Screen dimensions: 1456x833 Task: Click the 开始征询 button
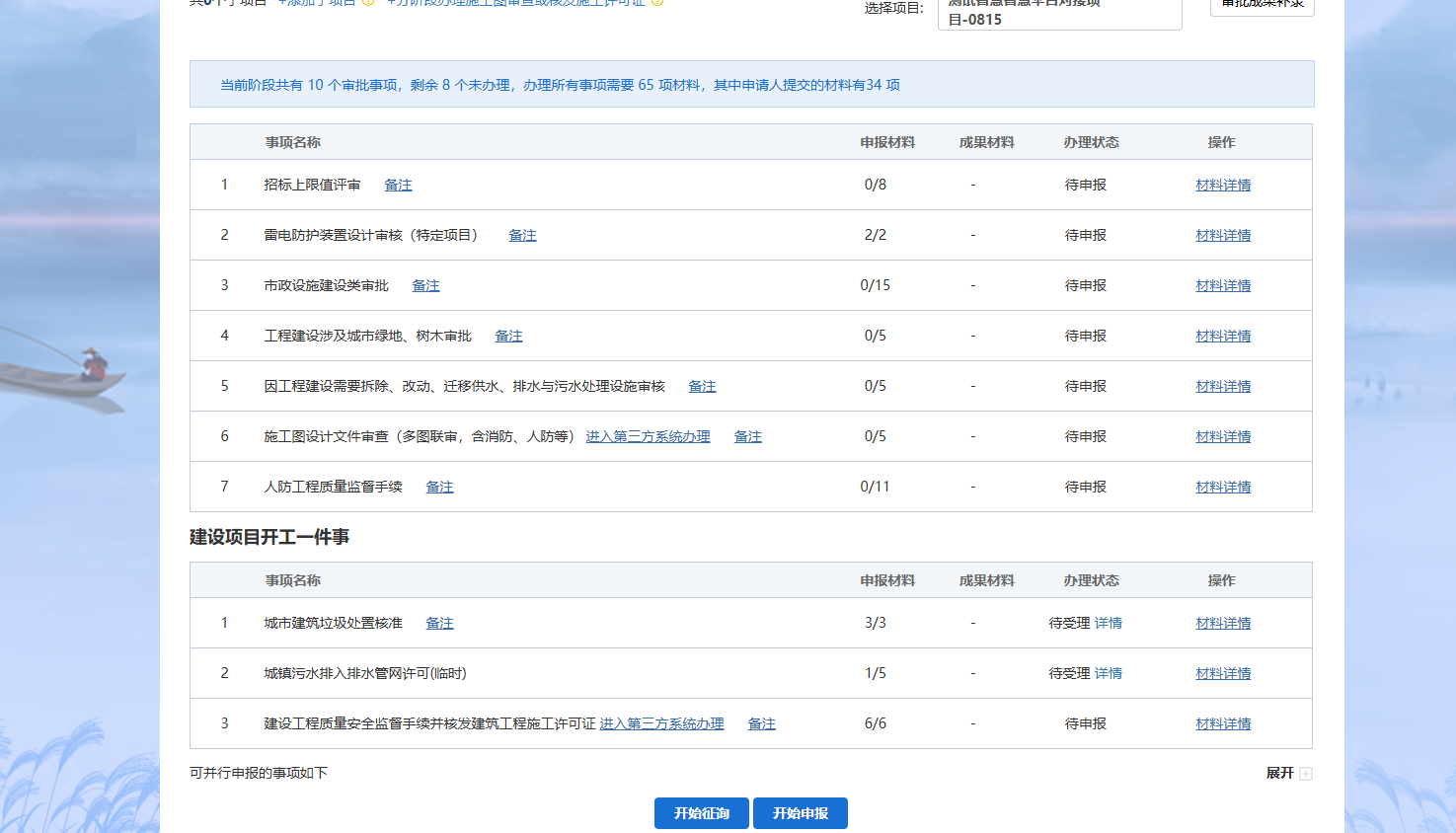tap(701, 813)
